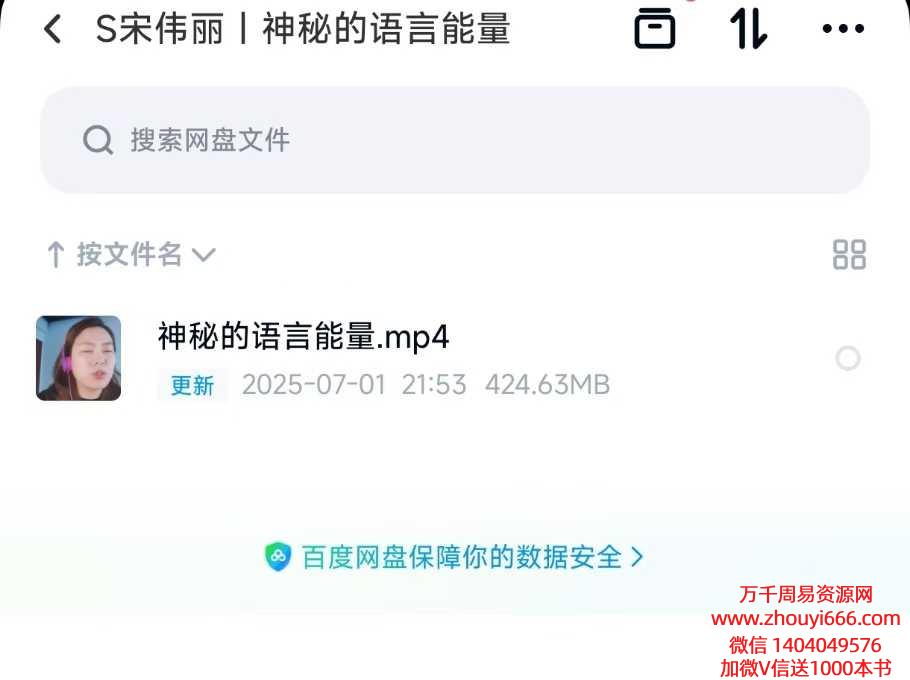
Task: Tap the Baidu Netdisk shield icon
Action: click(277, 557)
